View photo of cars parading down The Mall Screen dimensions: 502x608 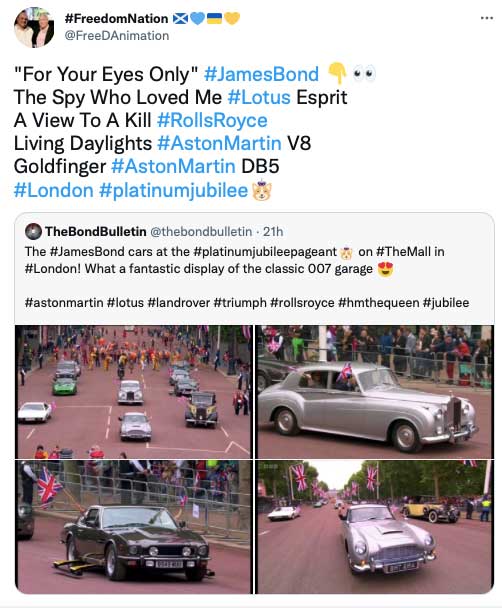click(133, 392)
